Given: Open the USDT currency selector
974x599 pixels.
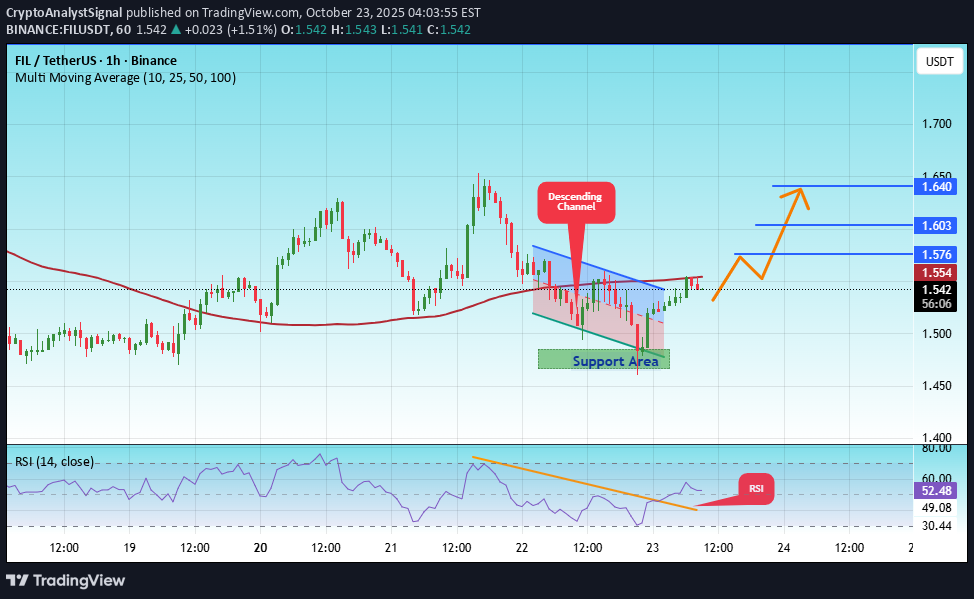Looking at the screenshot, I should click(x=939, y=62).
